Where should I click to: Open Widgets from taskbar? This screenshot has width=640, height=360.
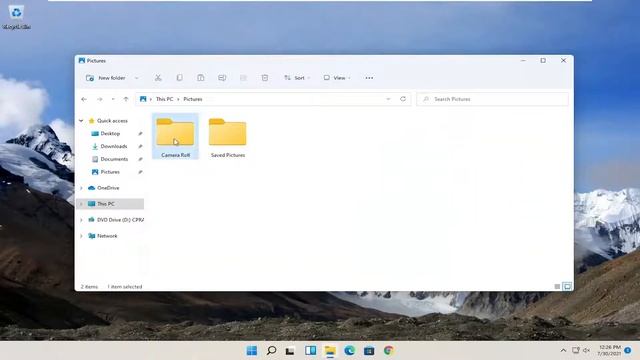[310, 351]
